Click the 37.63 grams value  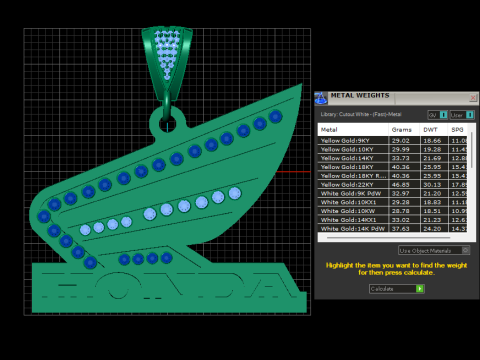400,229
